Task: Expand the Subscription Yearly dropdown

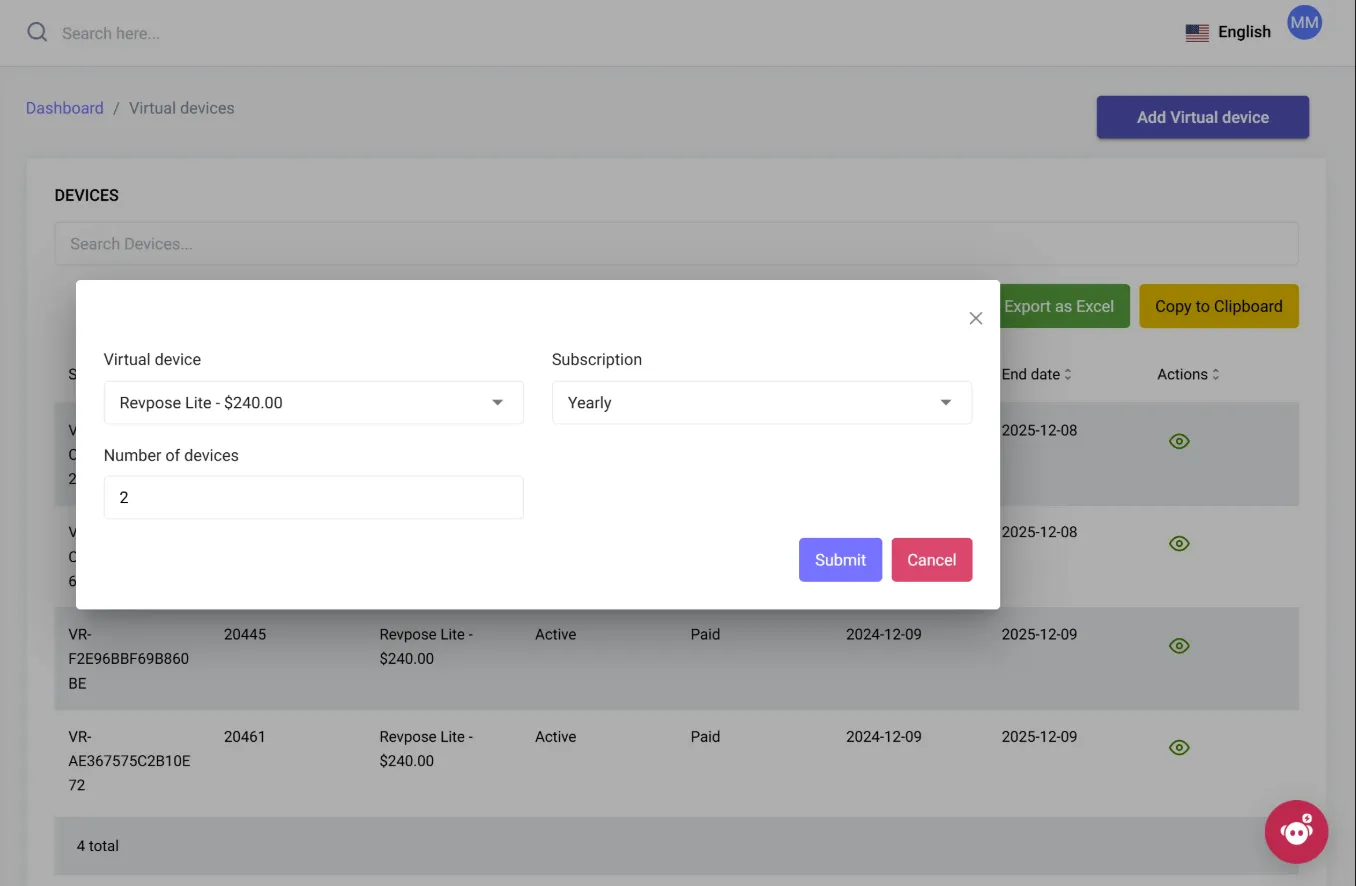Action: point(762,403)
